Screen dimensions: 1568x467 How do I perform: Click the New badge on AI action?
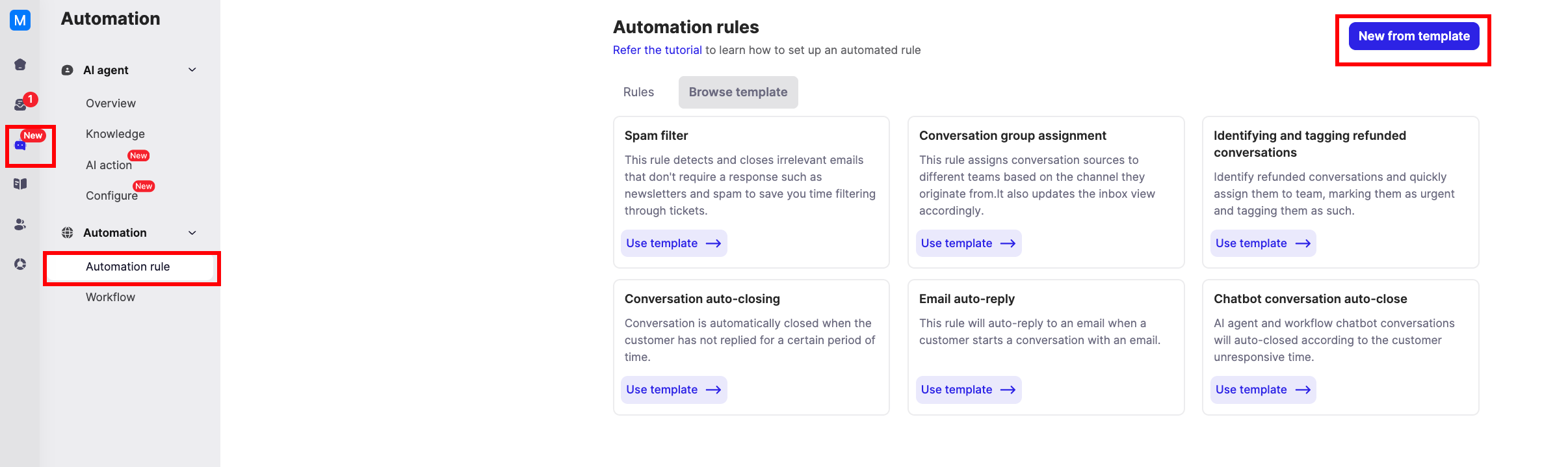[x=138, y=155]
